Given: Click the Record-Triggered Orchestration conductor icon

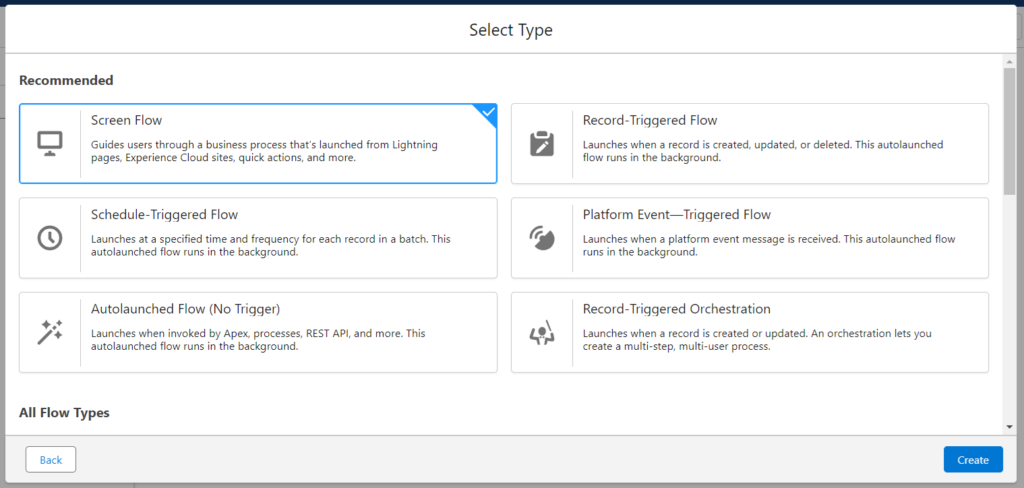Looking at the screenshot, I should click(541, 332).
